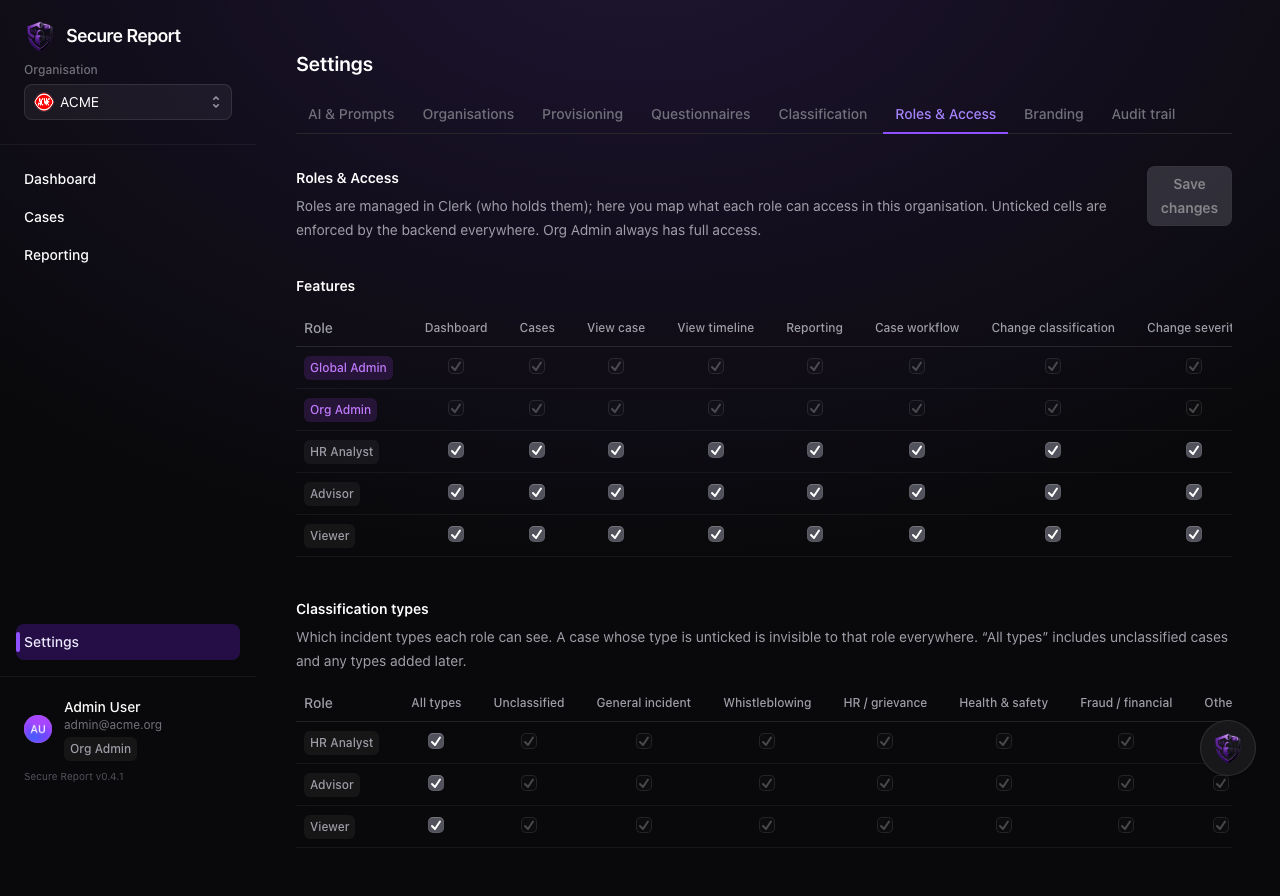This screenshot has height=896, width=1280.
Task: Untick Dashboard access for HR Analyst
Action: click(456, 450)
